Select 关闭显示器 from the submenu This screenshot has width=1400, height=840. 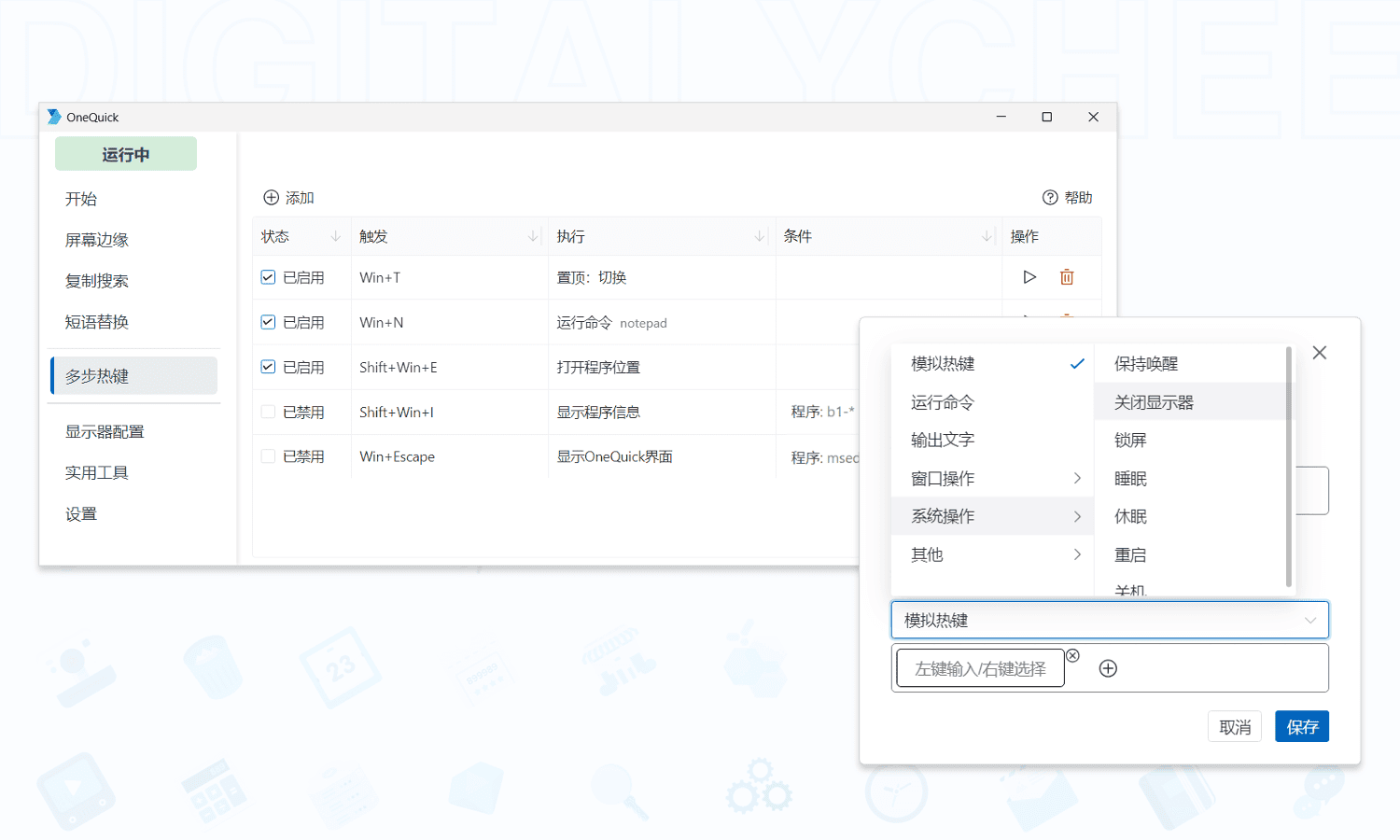[x=1154, y=402]
